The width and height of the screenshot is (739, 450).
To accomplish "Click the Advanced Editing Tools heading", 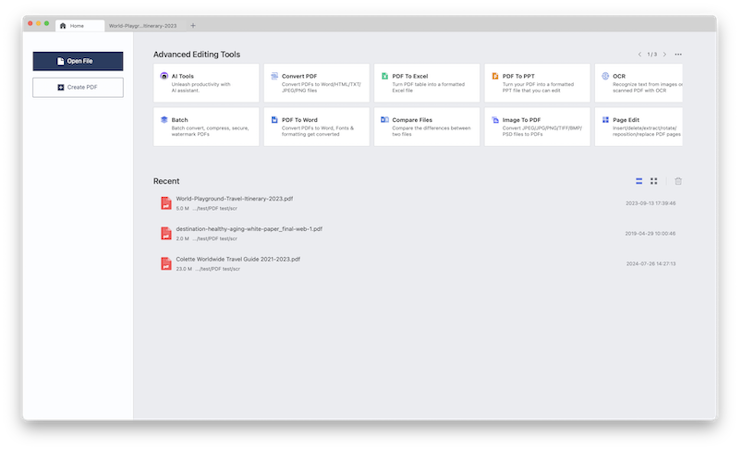I will click(x=197, y=55).
